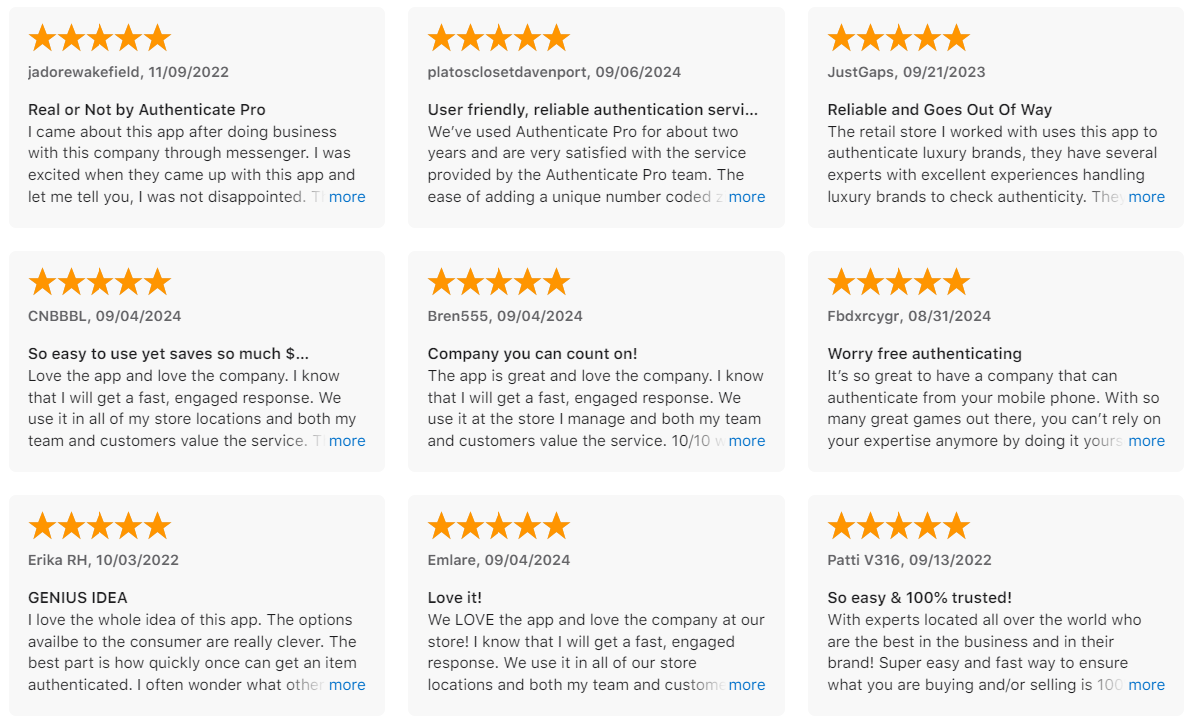
Task: Show more of Bren555's review
Action: click(747, 441)
